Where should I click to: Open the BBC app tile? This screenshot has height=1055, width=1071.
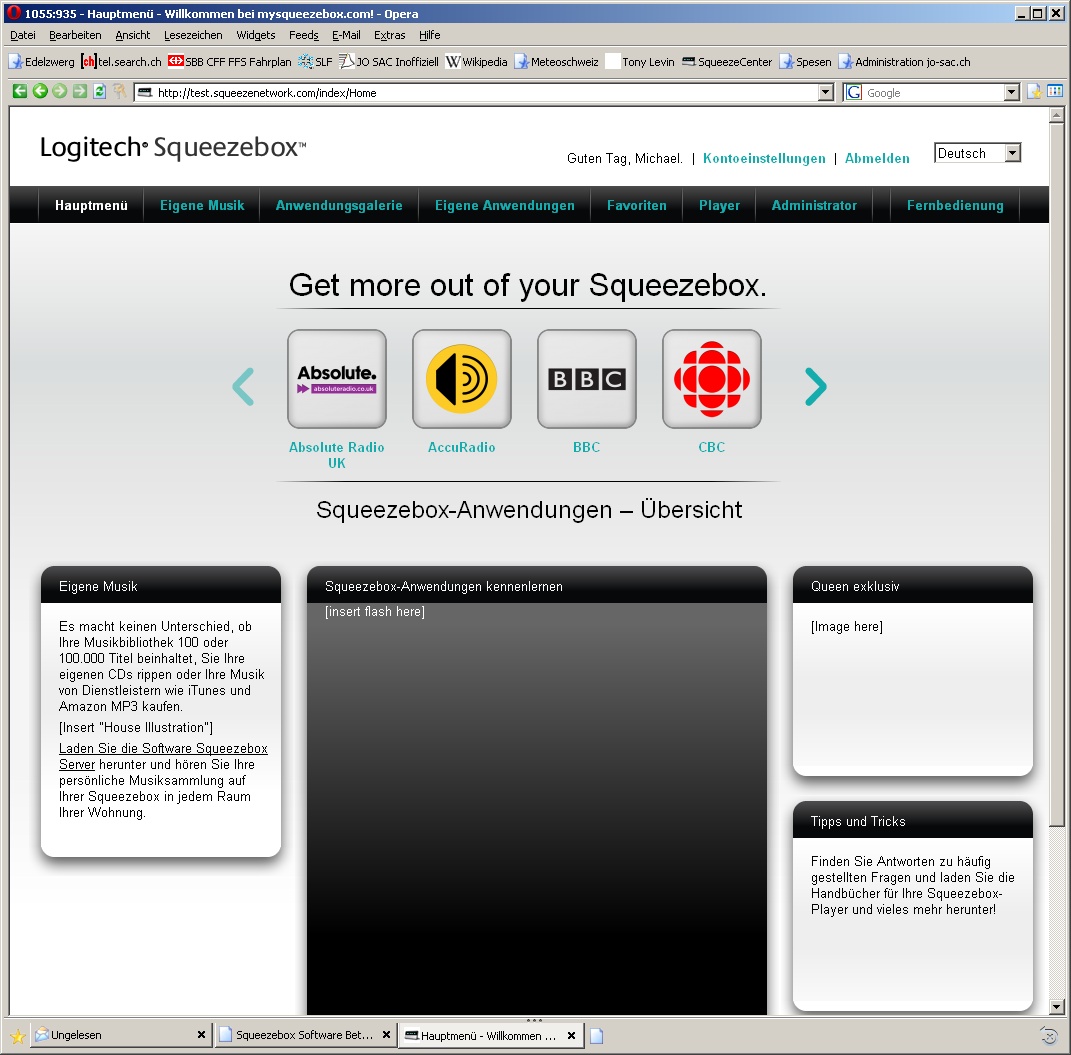[586, 379]
